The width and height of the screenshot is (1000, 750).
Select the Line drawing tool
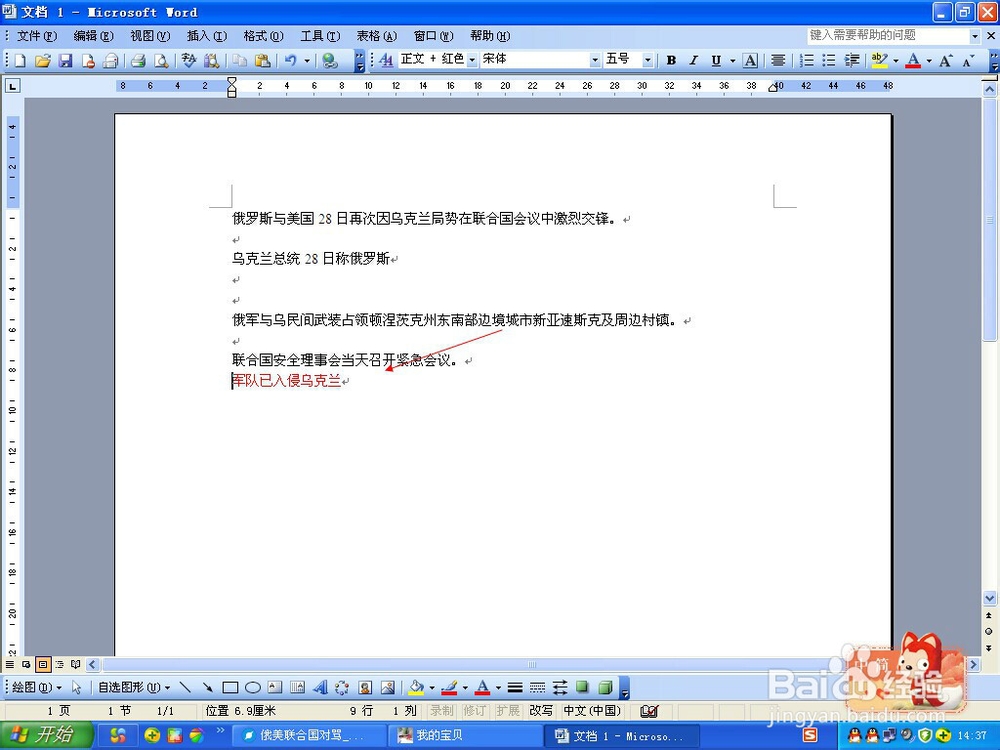click(x=185, y=688)
